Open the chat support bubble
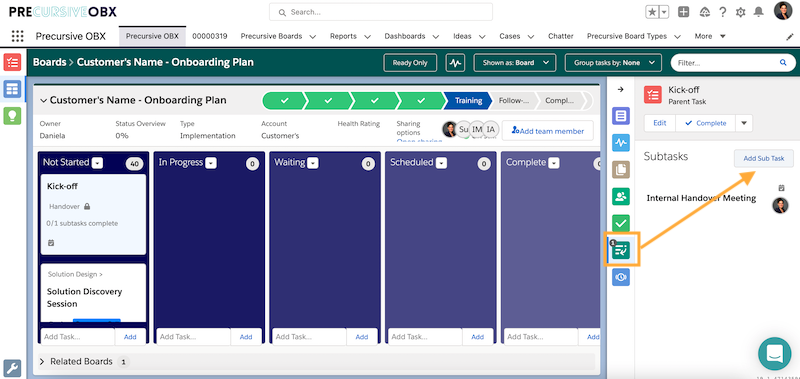The width and height of the screenshot is (800, 379). click(774, 353)
